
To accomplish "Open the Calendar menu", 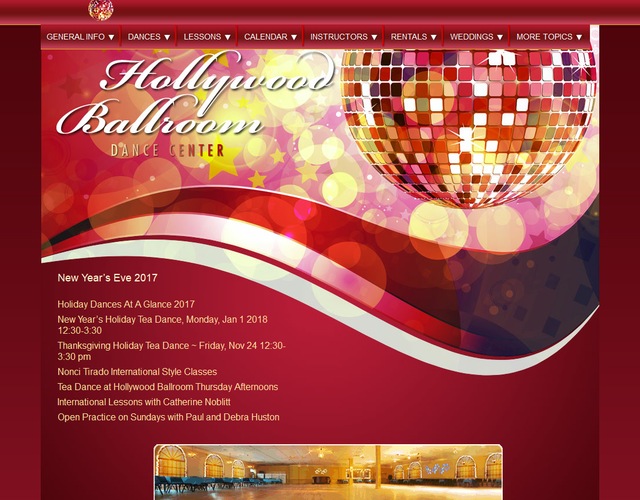I will (x=270, y=37).
